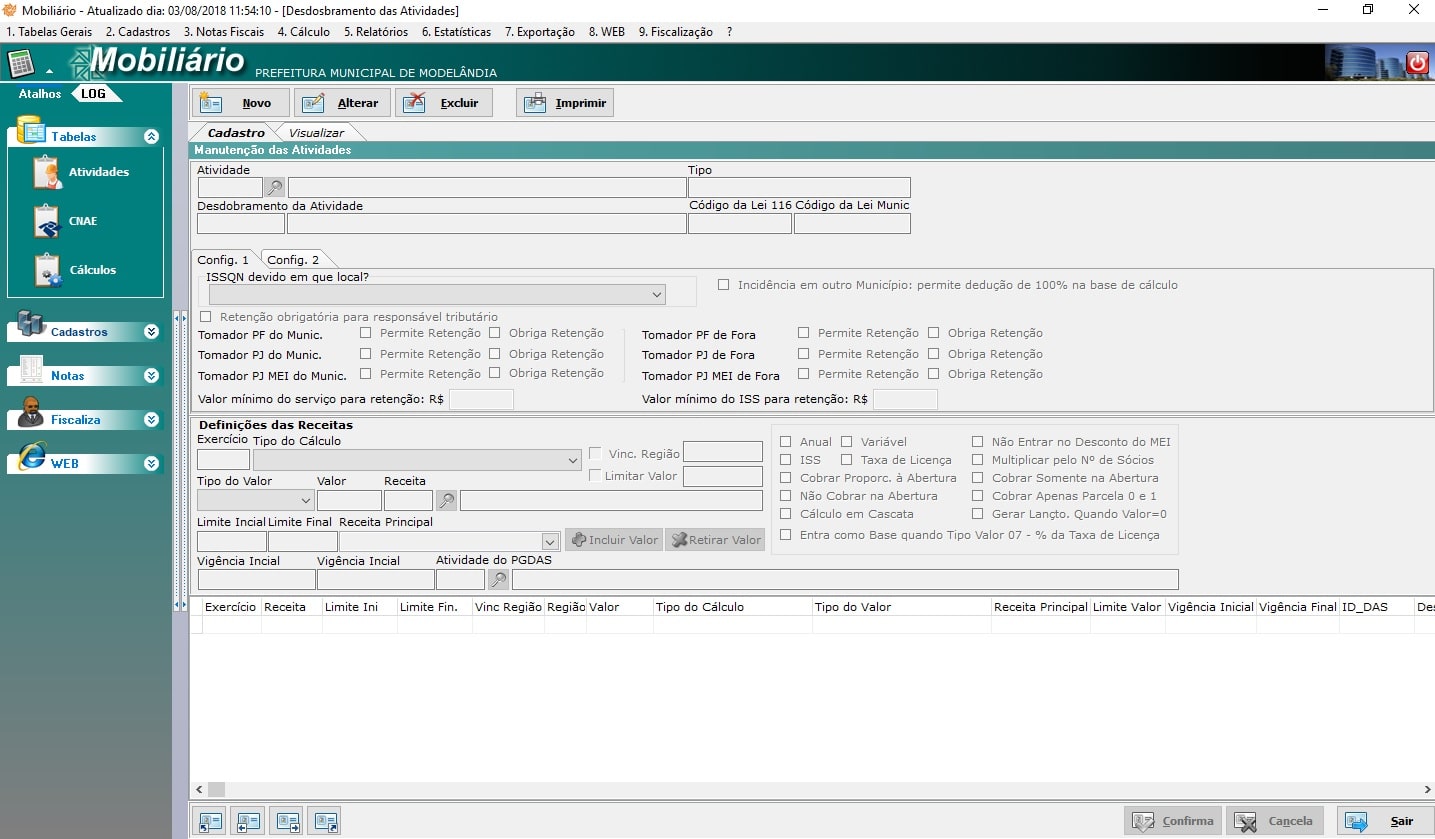This screenshot has width=1435, height=839.
Task: Switch to the Config. 2 tab
Action: pyautogui.click(x=293, y=260)
